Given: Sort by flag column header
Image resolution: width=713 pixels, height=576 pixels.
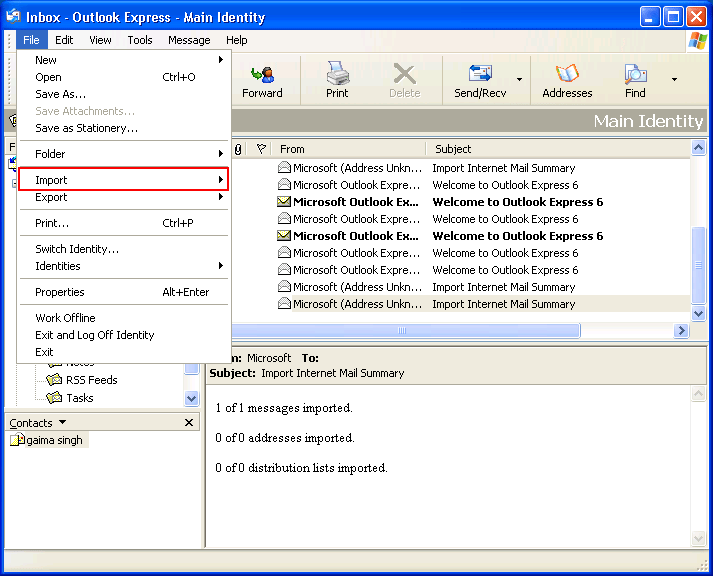Looking at the screenshot, I should pyautogui.click(x=261, y=149).
